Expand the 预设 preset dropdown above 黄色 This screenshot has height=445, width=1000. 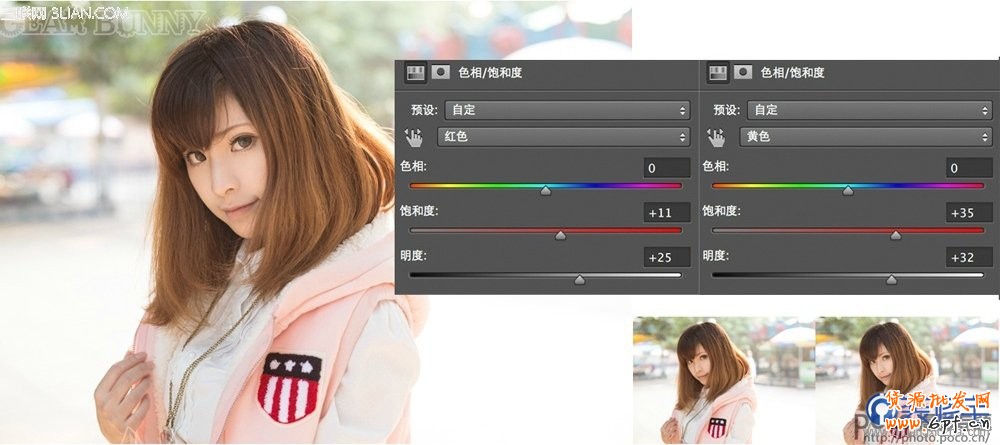click(x=865, y=110)
